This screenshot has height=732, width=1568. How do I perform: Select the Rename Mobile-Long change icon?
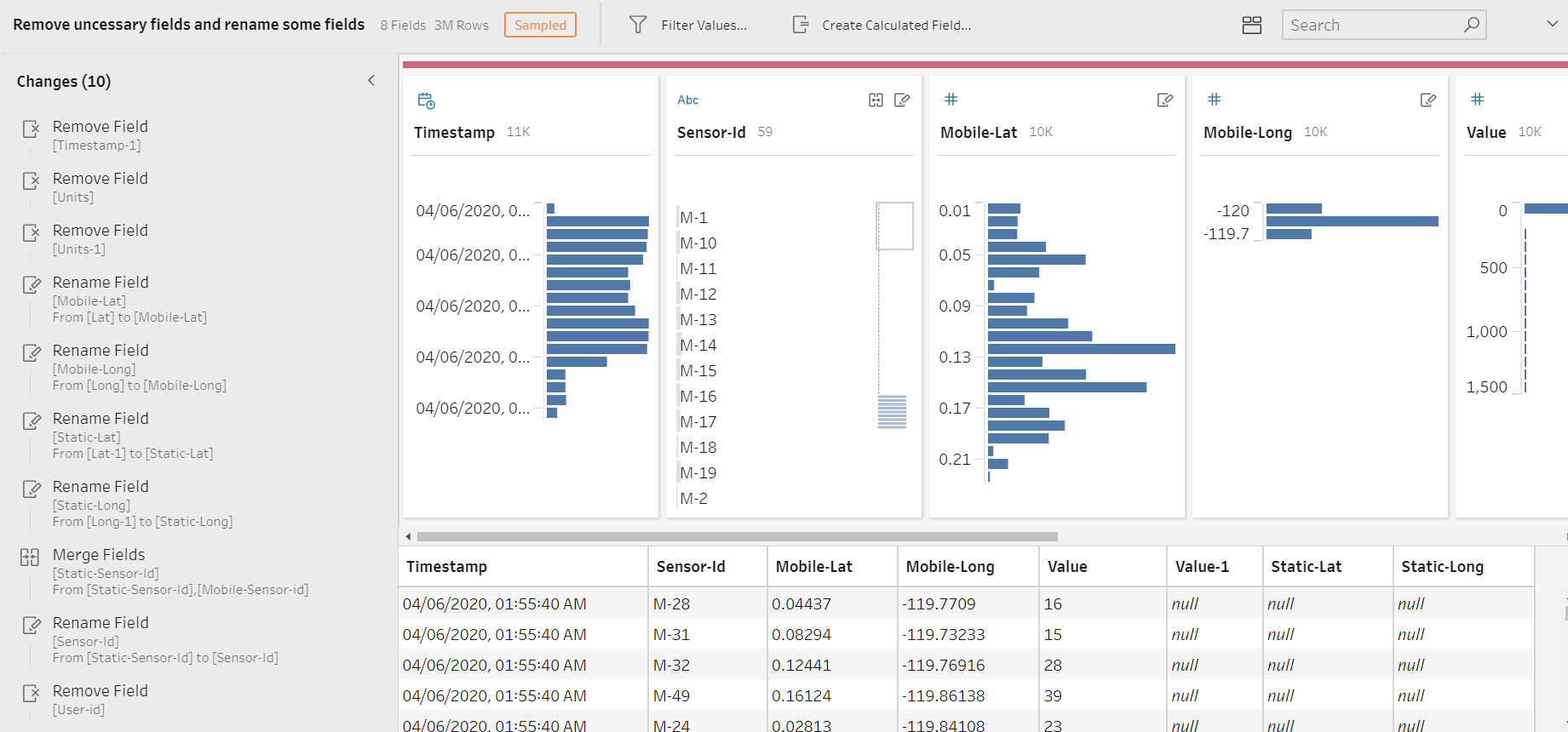[32, 353]
